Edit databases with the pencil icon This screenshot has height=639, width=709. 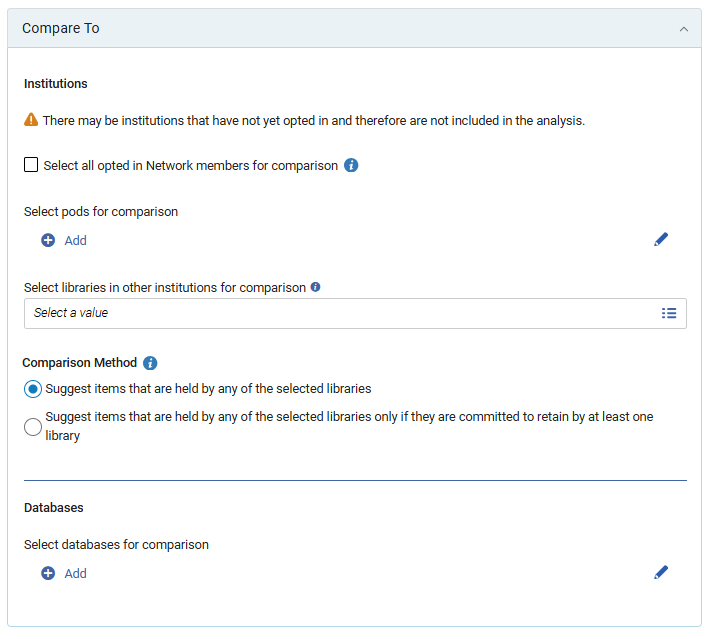point(661,573)
